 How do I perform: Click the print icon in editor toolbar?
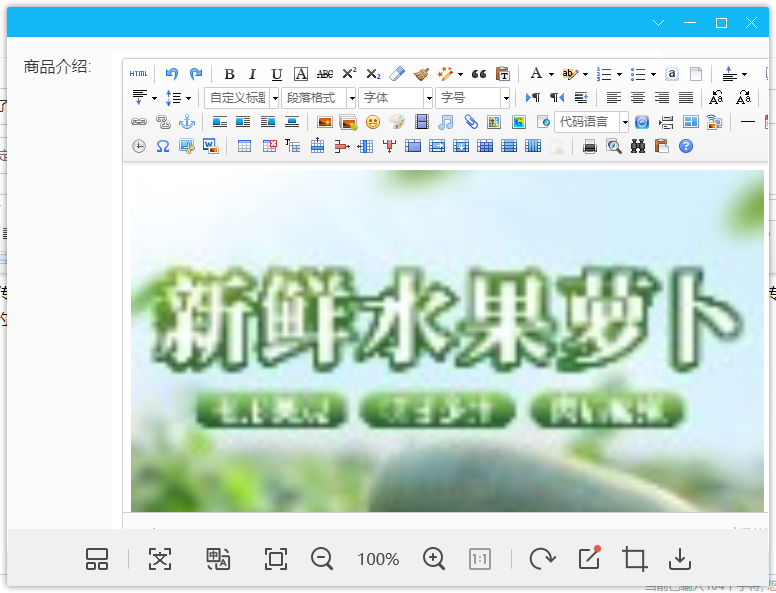[x=590, y=146]
